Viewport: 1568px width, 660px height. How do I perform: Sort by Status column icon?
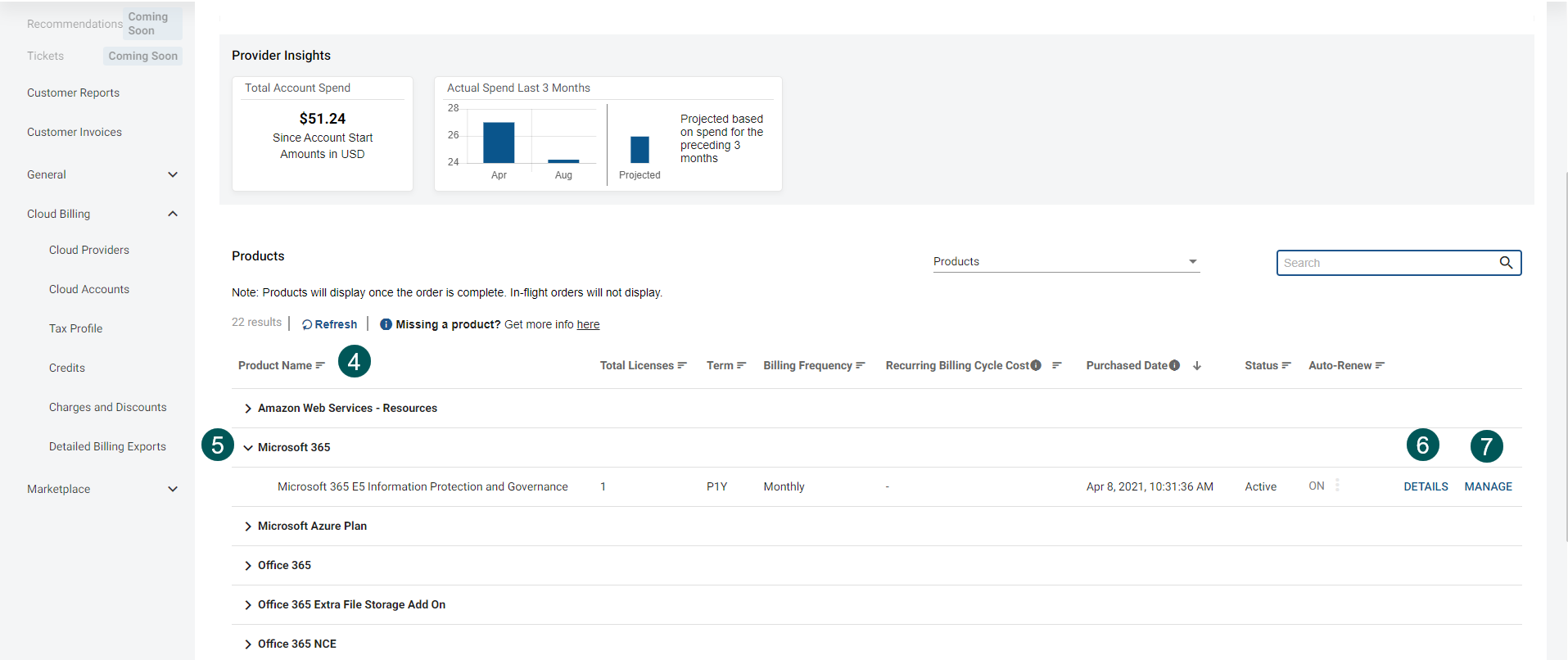point(1286,365)
